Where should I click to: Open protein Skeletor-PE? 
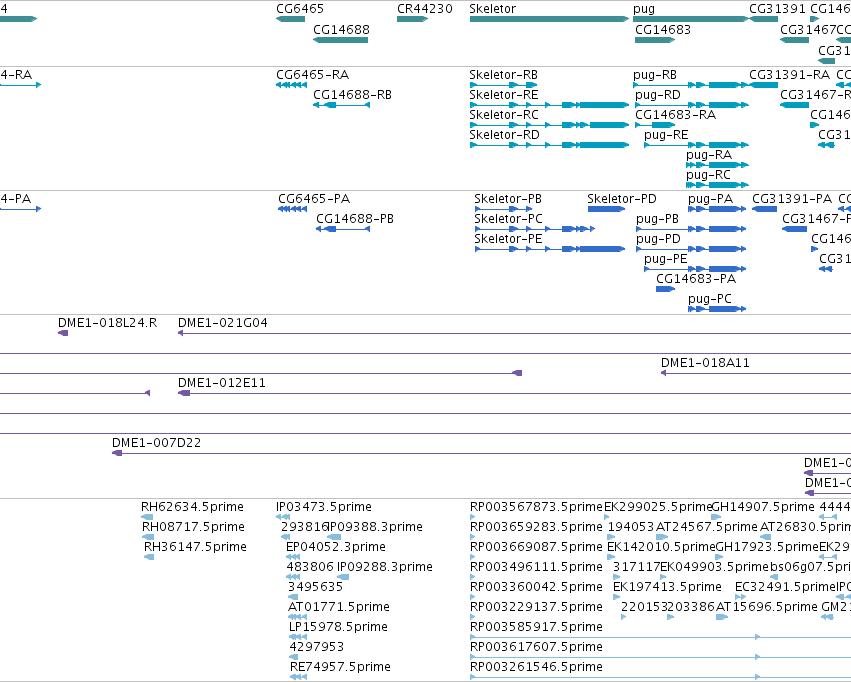(x=550, y=249)
